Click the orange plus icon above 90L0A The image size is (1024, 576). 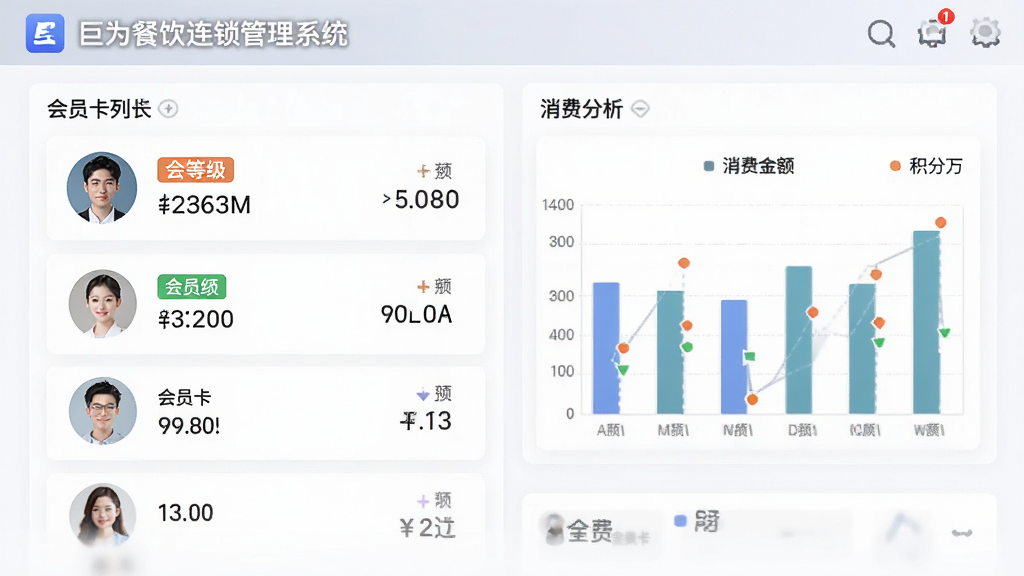tap(423, 286)
